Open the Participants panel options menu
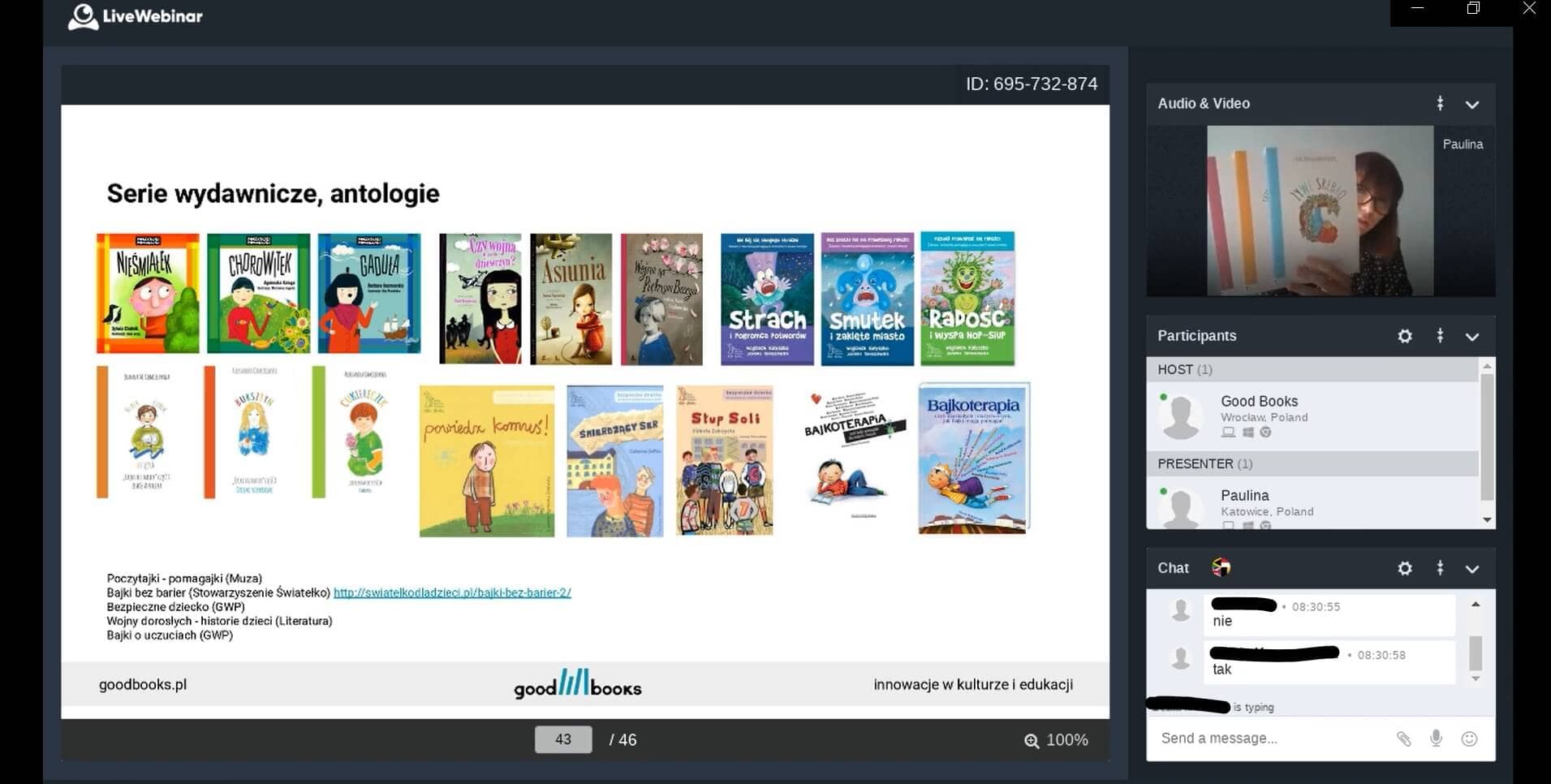Screen dimensions: 1551x784 pos(1440,336)
